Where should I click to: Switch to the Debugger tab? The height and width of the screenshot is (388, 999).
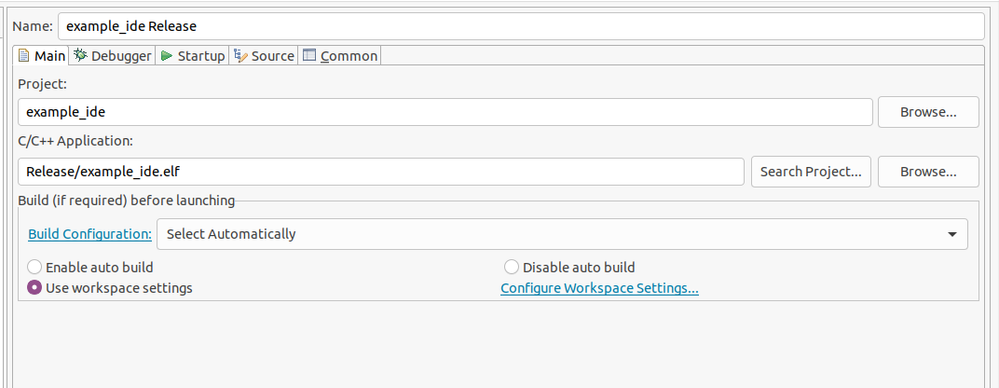(x=113, y=55)
